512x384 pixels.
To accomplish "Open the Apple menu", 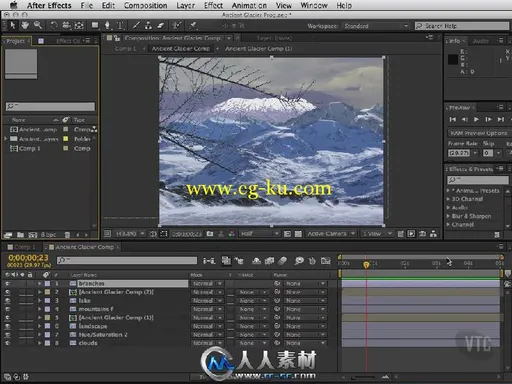I will click(x=14, y=5).
